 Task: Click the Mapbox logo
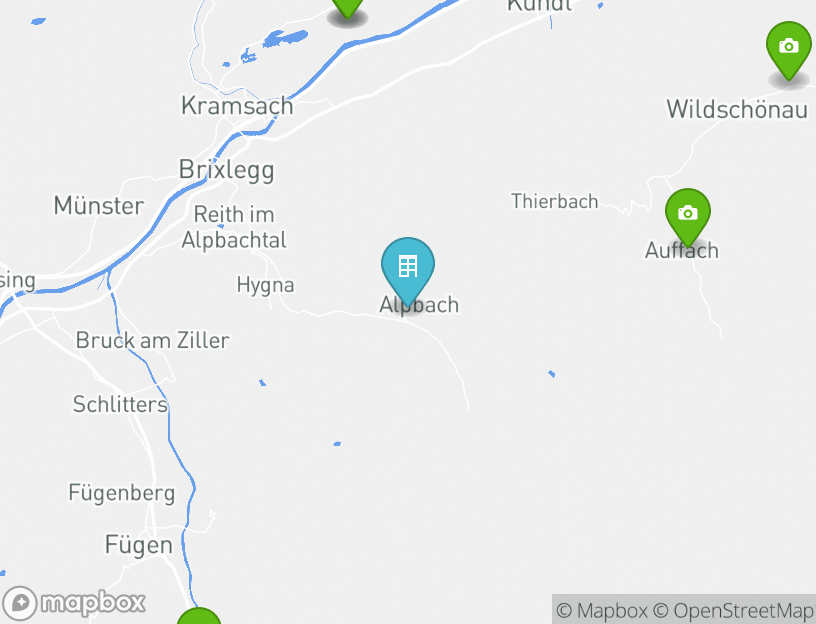[x=73, y=603]
